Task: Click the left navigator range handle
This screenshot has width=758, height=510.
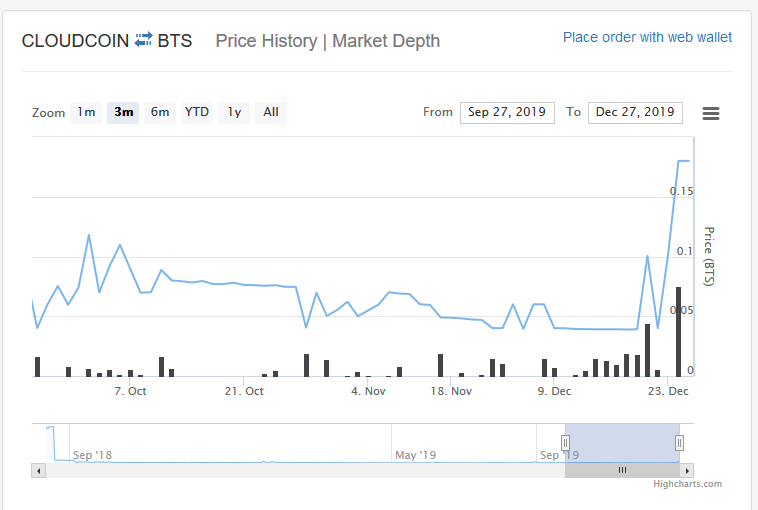Action: point(565,442)
